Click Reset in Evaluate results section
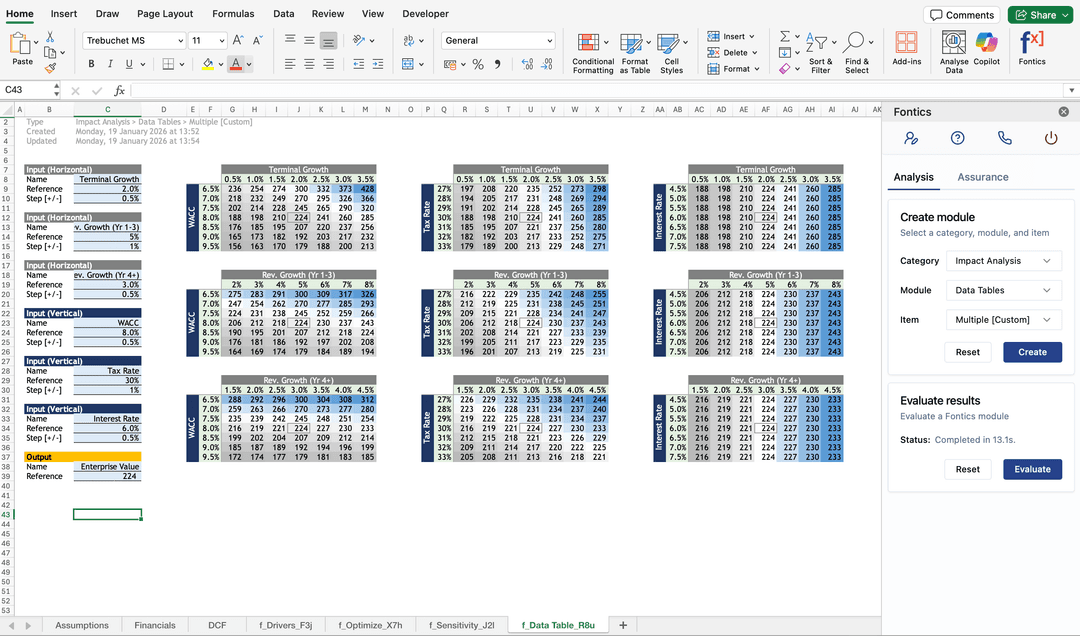Image resolution: width=1080 pixels, height=636 pixels. pos(967,469)
